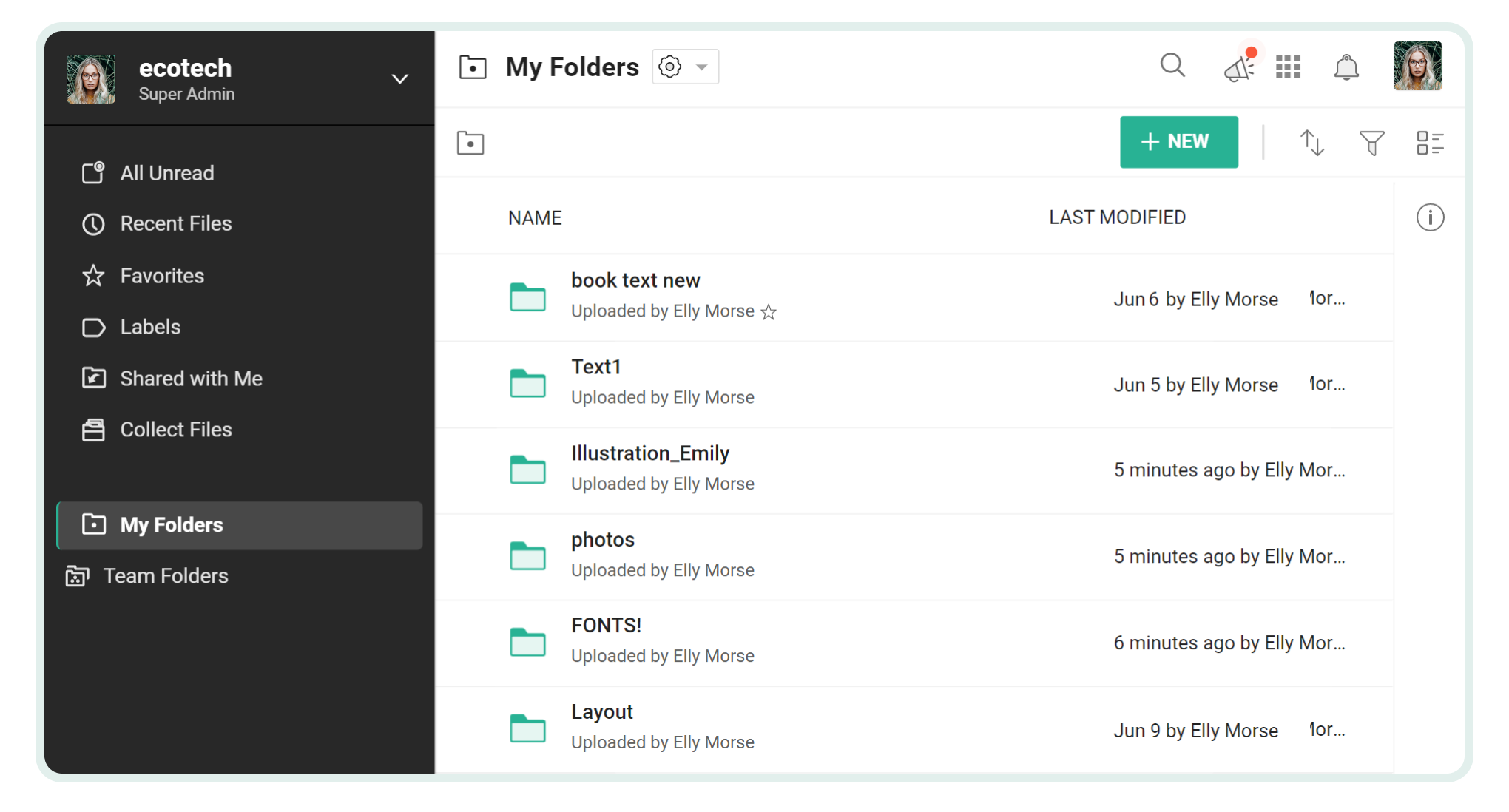This screenshot has width=1509, height=812.
Task: Click folder breadcrumb icon below title
Action: tap(470, 143)
